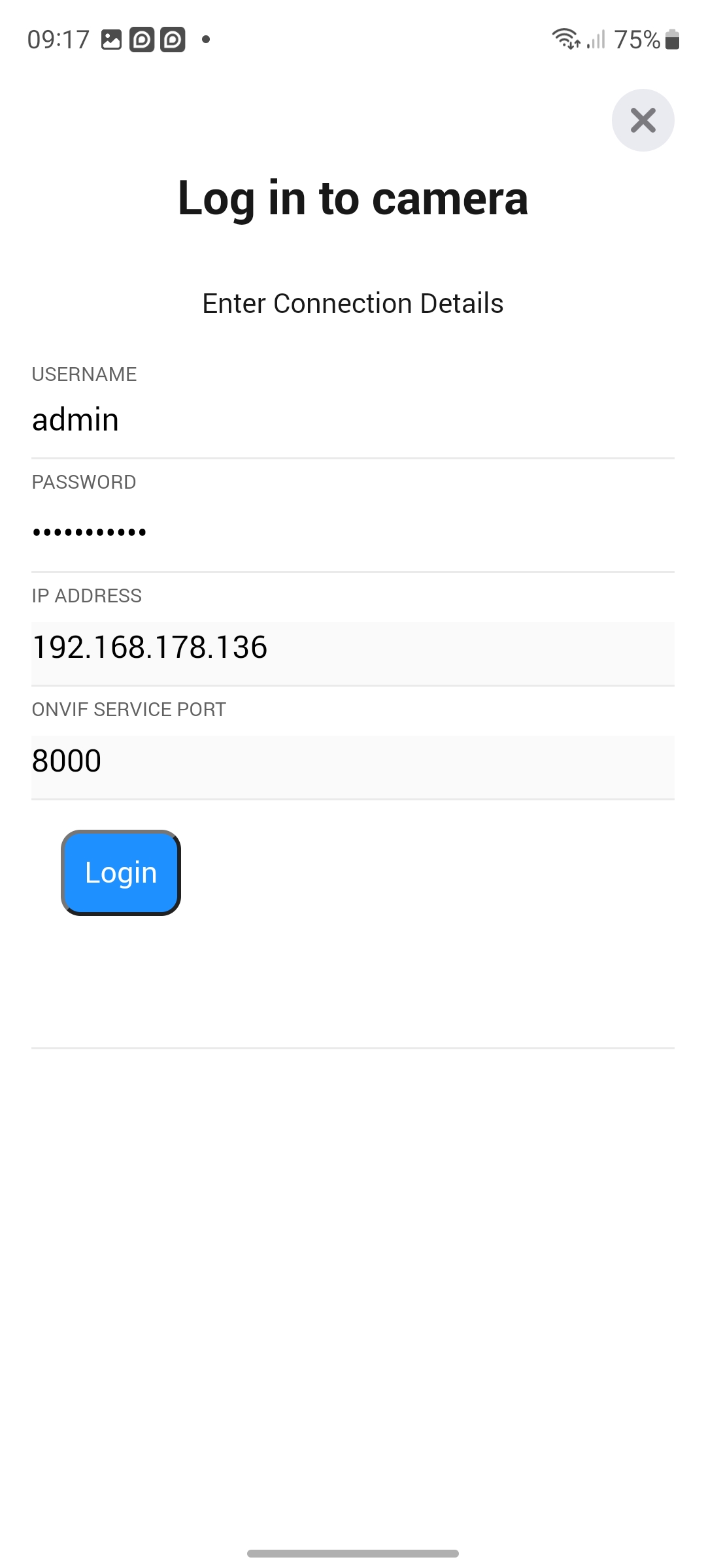
Task: Tap the notification overflow dot
Action: (206, 40)
